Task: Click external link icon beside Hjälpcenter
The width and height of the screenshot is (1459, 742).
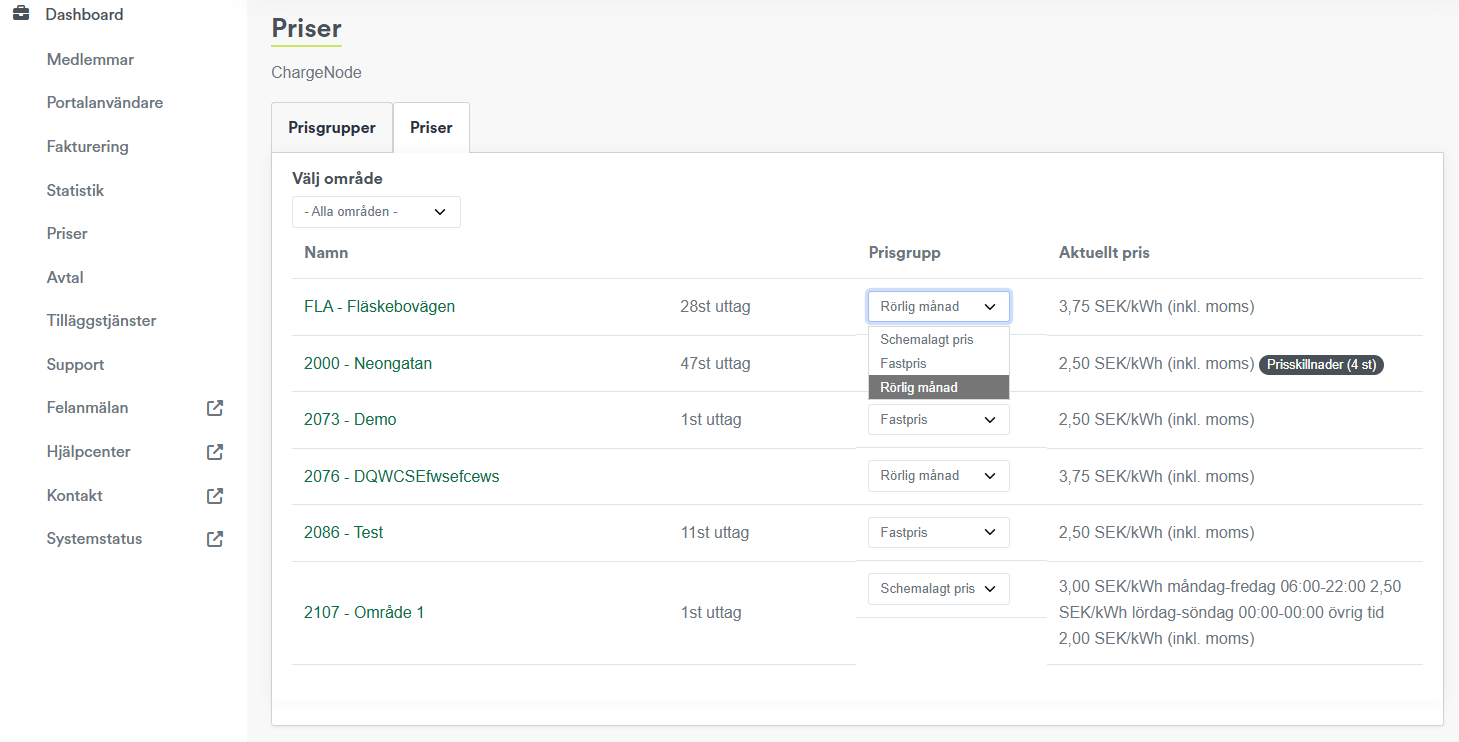Action: 215,452
